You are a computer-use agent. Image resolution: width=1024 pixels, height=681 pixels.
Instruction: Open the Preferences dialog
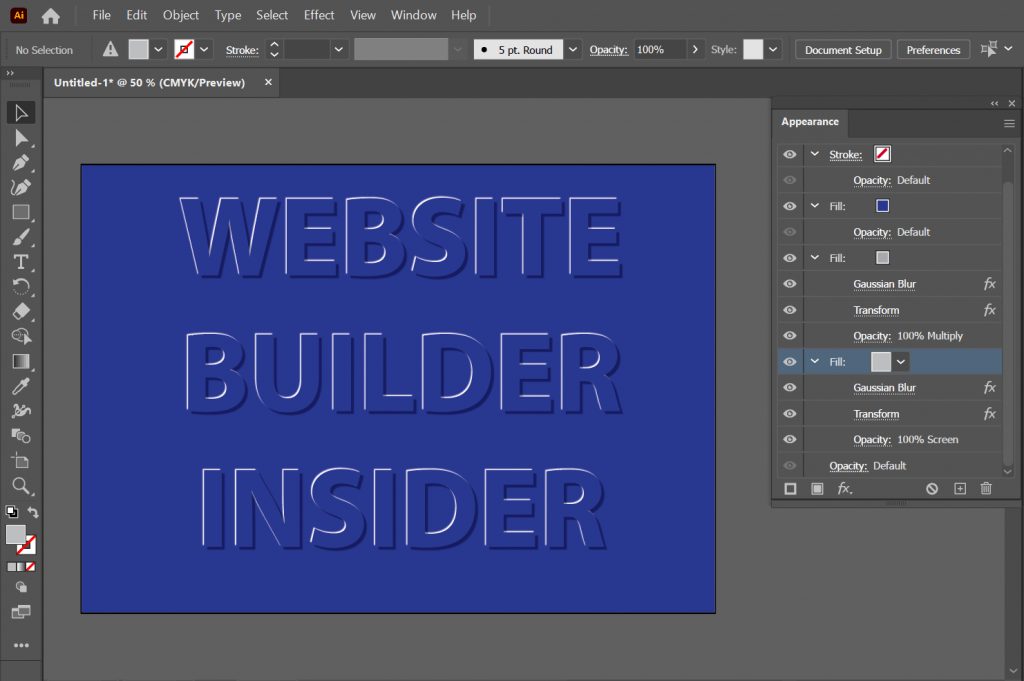coord(932,48)
